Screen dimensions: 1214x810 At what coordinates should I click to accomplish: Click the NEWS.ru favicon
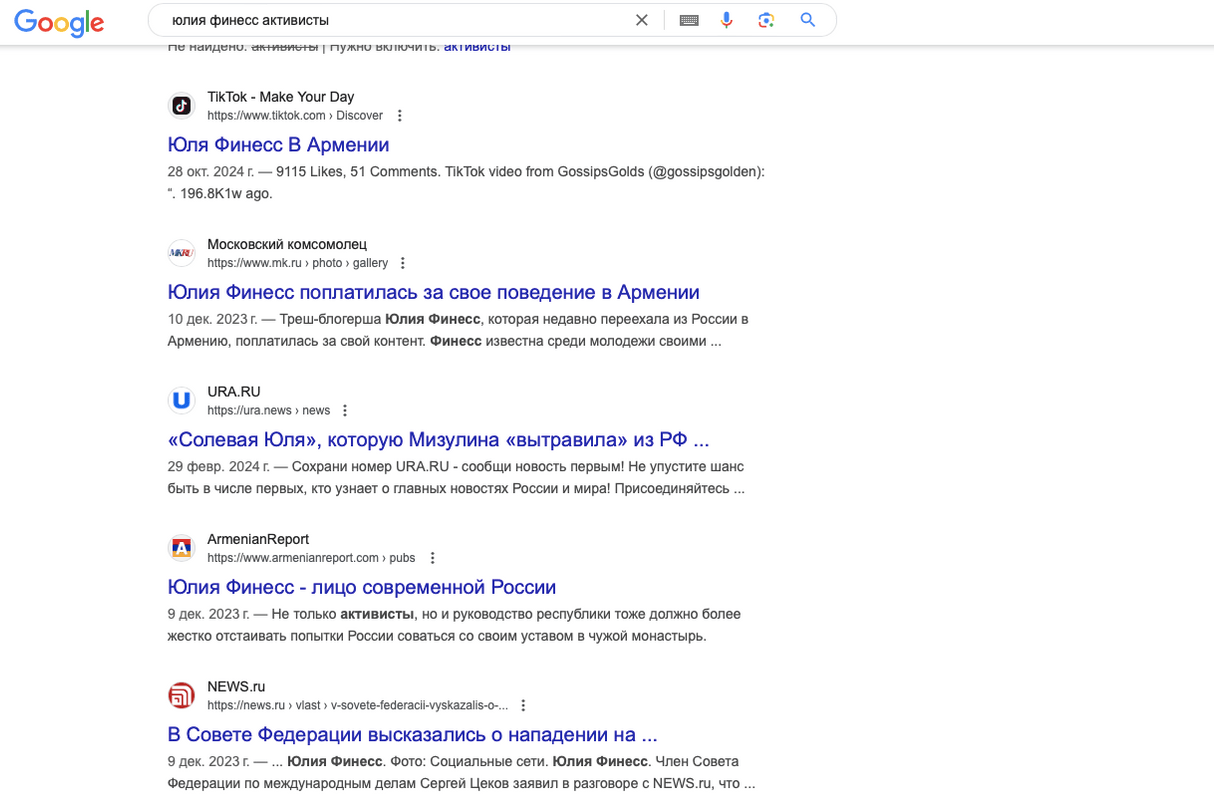click(x=181, y=695)
